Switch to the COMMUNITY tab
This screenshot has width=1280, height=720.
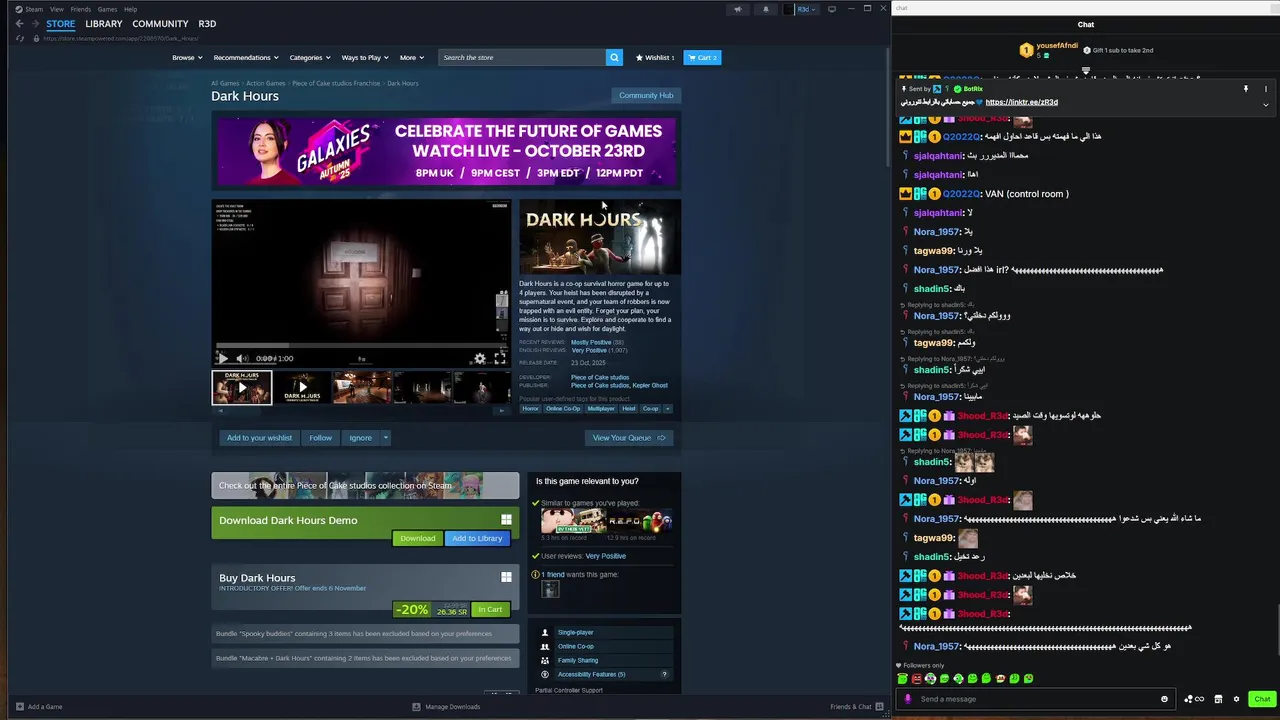pyautogui.click(x=160, y=23)
